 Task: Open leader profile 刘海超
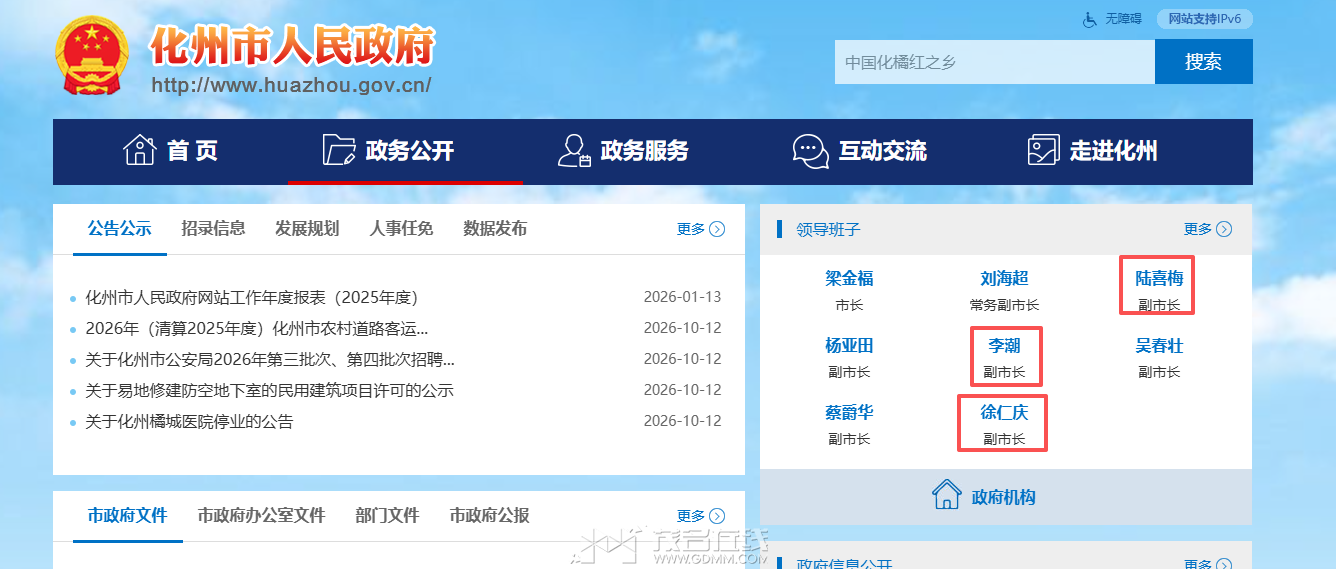pyautogui.click(x=1004, y=278)
